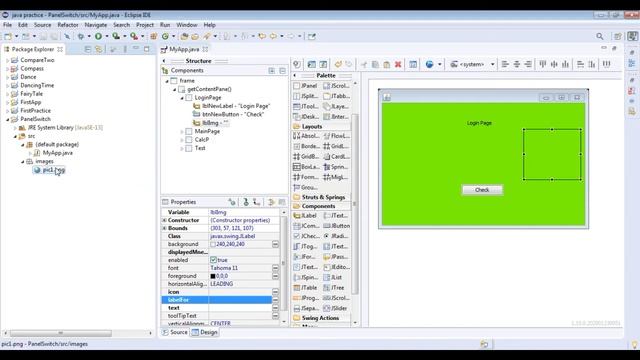Expand the CompareTwo project
The height and width of the screenshot is (360, 640).
coord(7,60)
